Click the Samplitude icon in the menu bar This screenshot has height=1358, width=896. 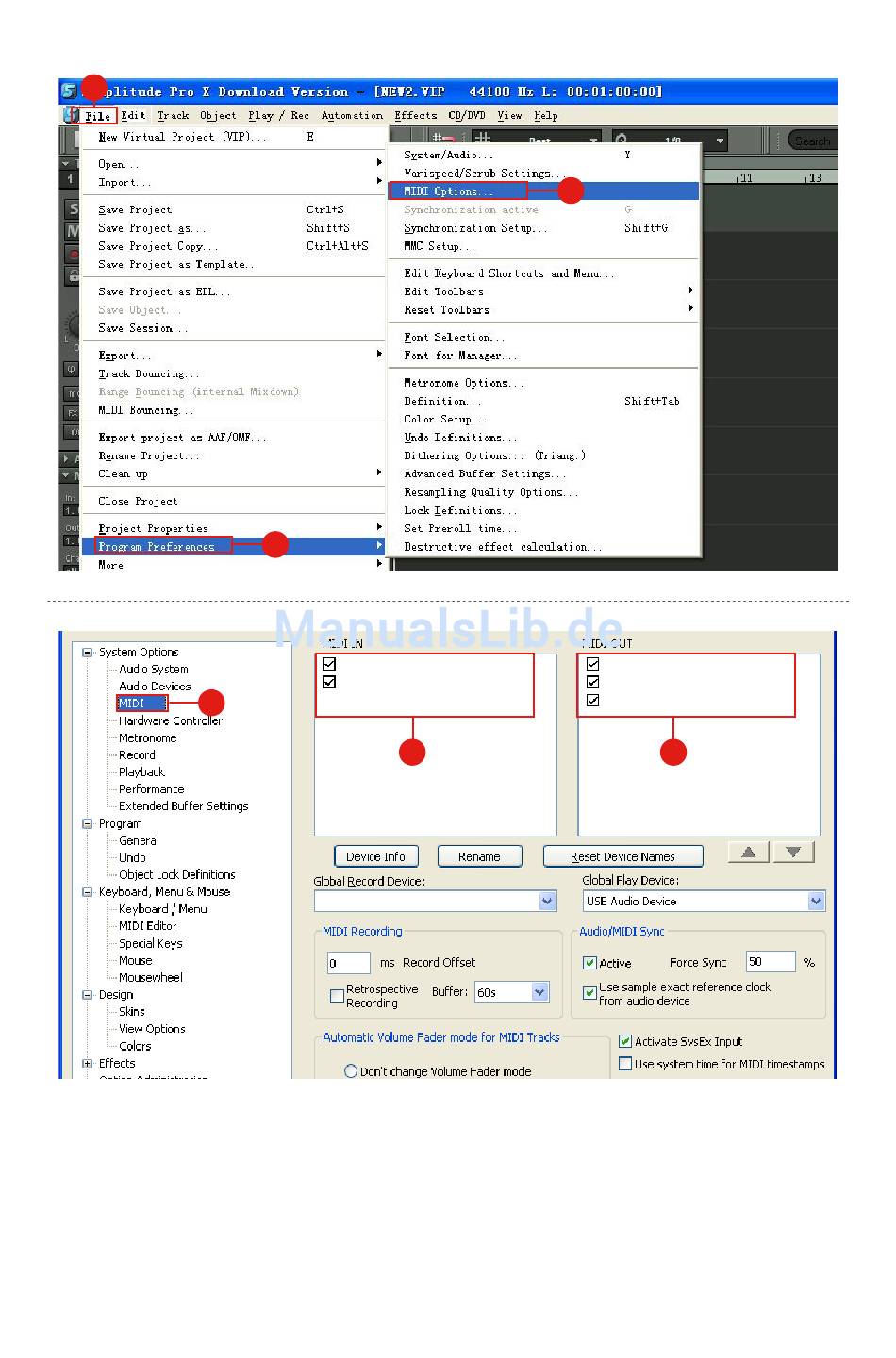(x=70, y=115)
